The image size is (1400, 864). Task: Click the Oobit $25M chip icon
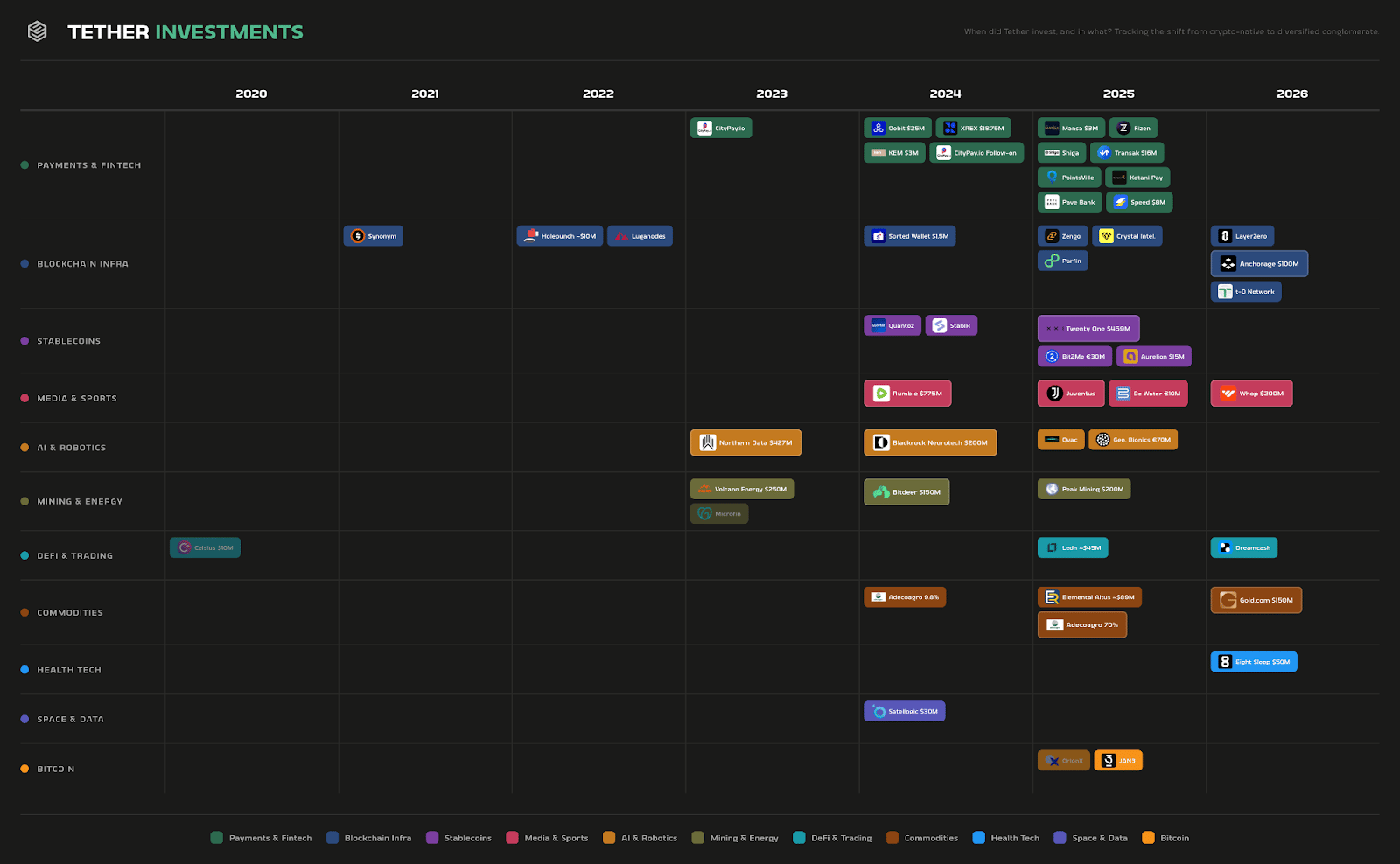[878, 128]
